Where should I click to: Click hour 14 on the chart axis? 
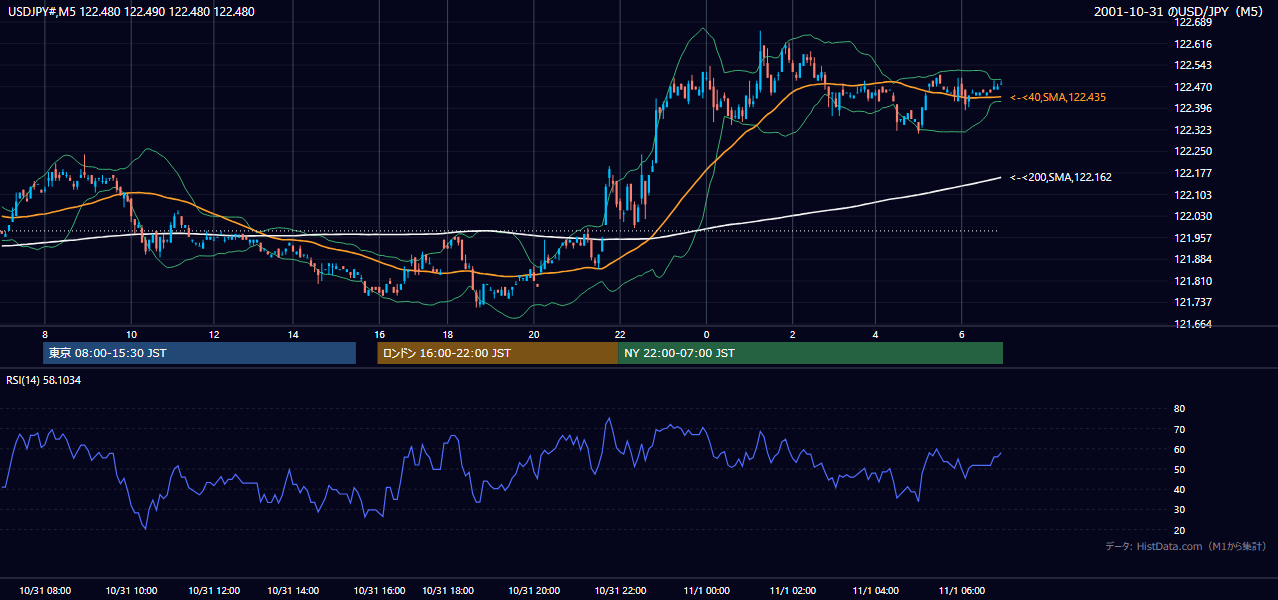tap(293, 334)
